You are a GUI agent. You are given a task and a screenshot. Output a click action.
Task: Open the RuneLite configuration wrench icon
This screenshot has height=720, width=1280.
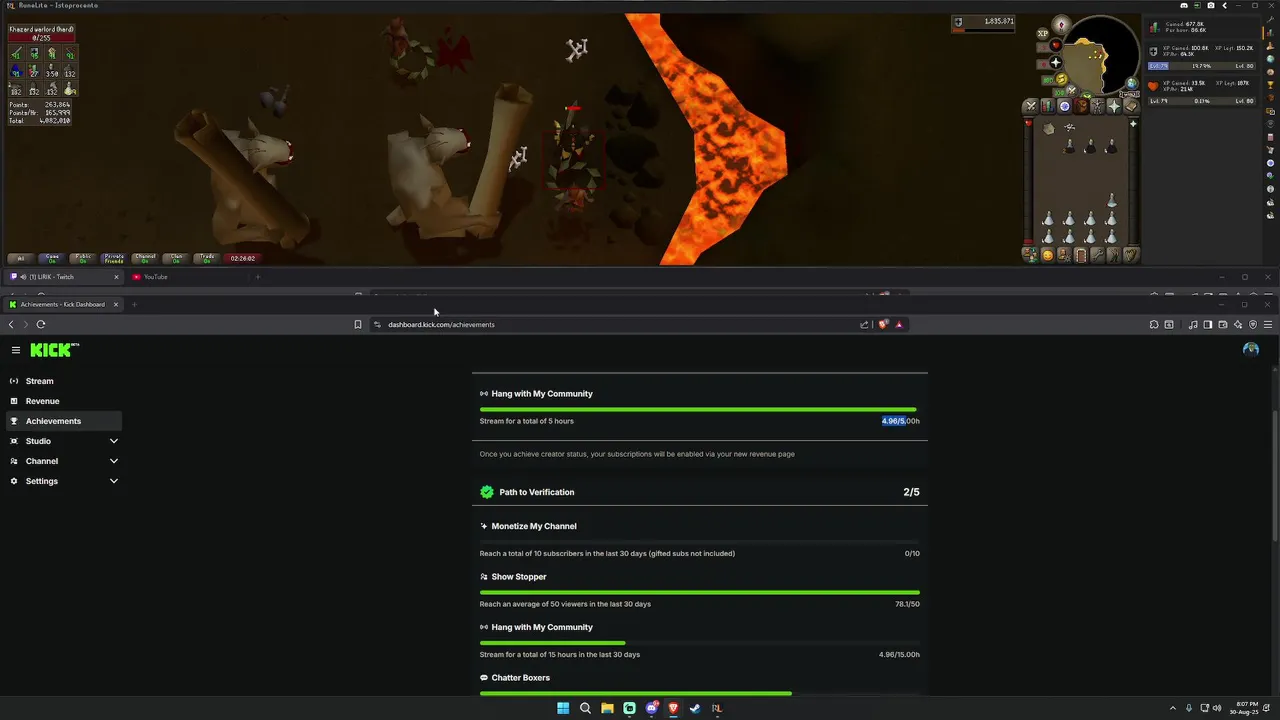coord(1271,20)
